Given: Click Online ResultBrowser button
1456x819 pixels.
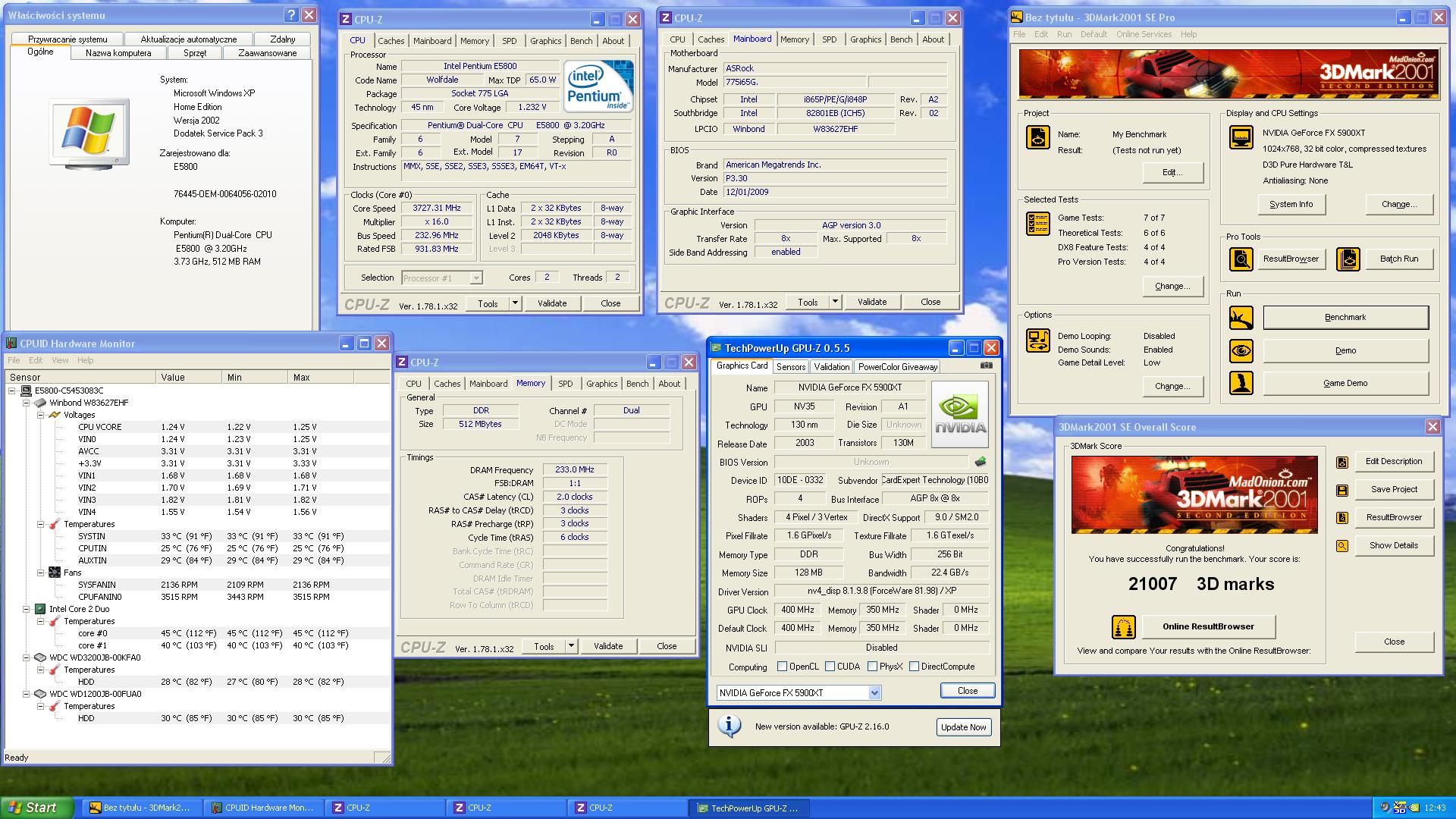Looking at the screenshot, I should (1208, 627).
